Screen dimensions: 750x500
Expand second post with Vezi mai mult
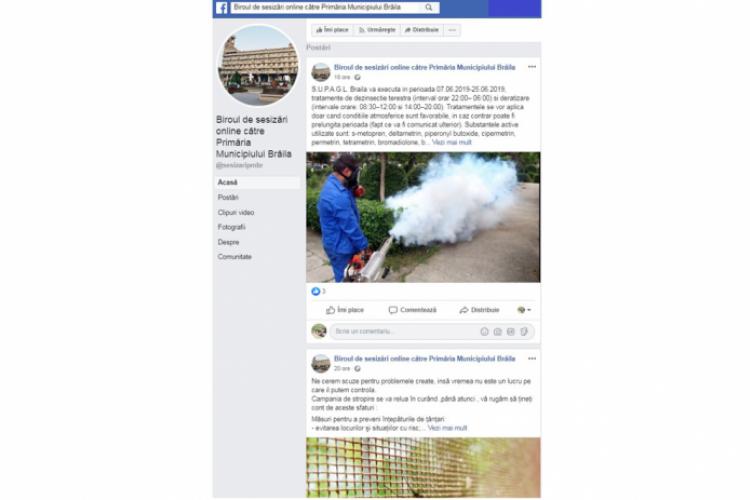pos(447,428)
